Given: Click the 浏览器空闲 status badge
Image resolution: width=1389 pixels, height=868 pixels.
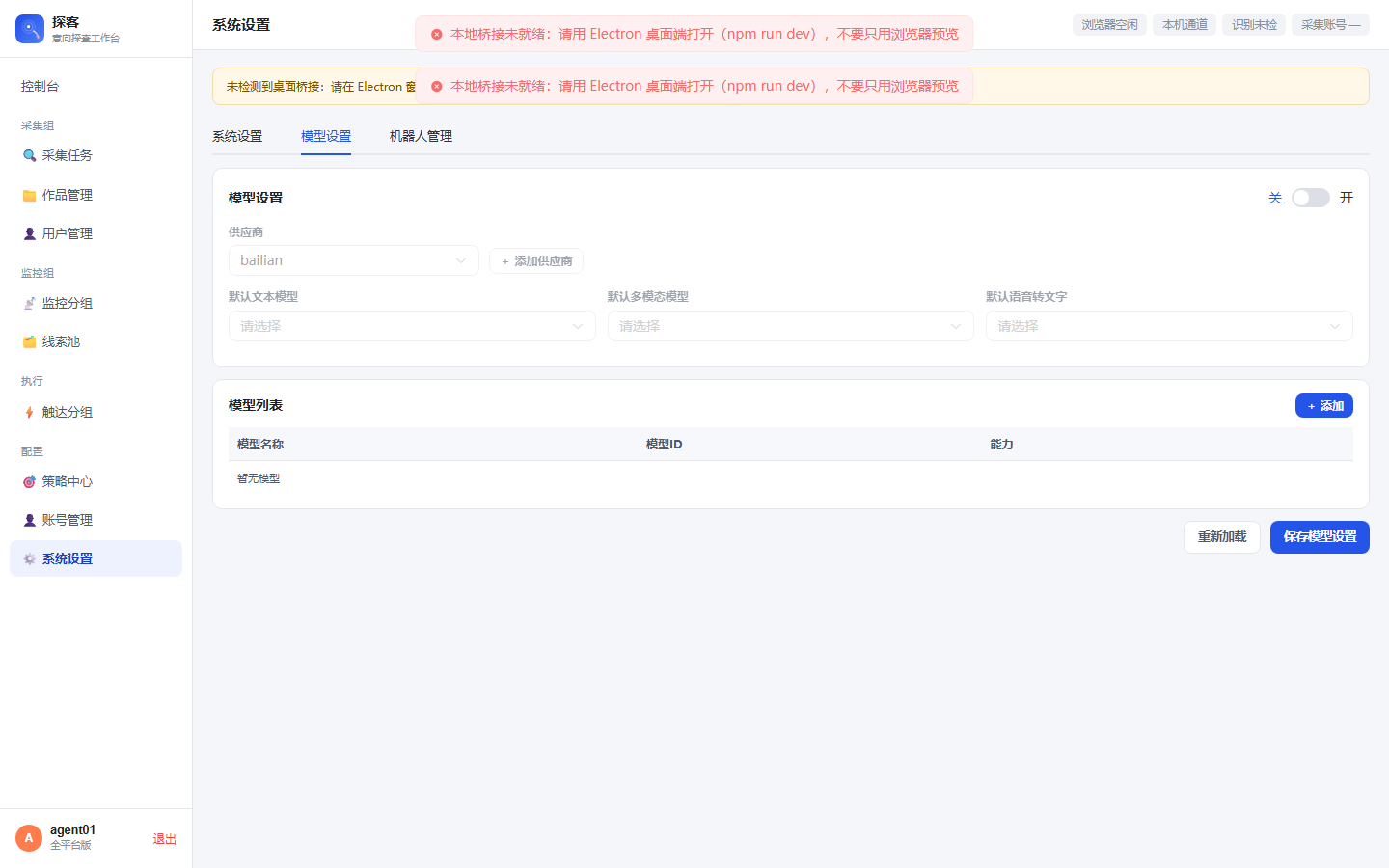Looking at the screenshot, I should click(1109, 24).
